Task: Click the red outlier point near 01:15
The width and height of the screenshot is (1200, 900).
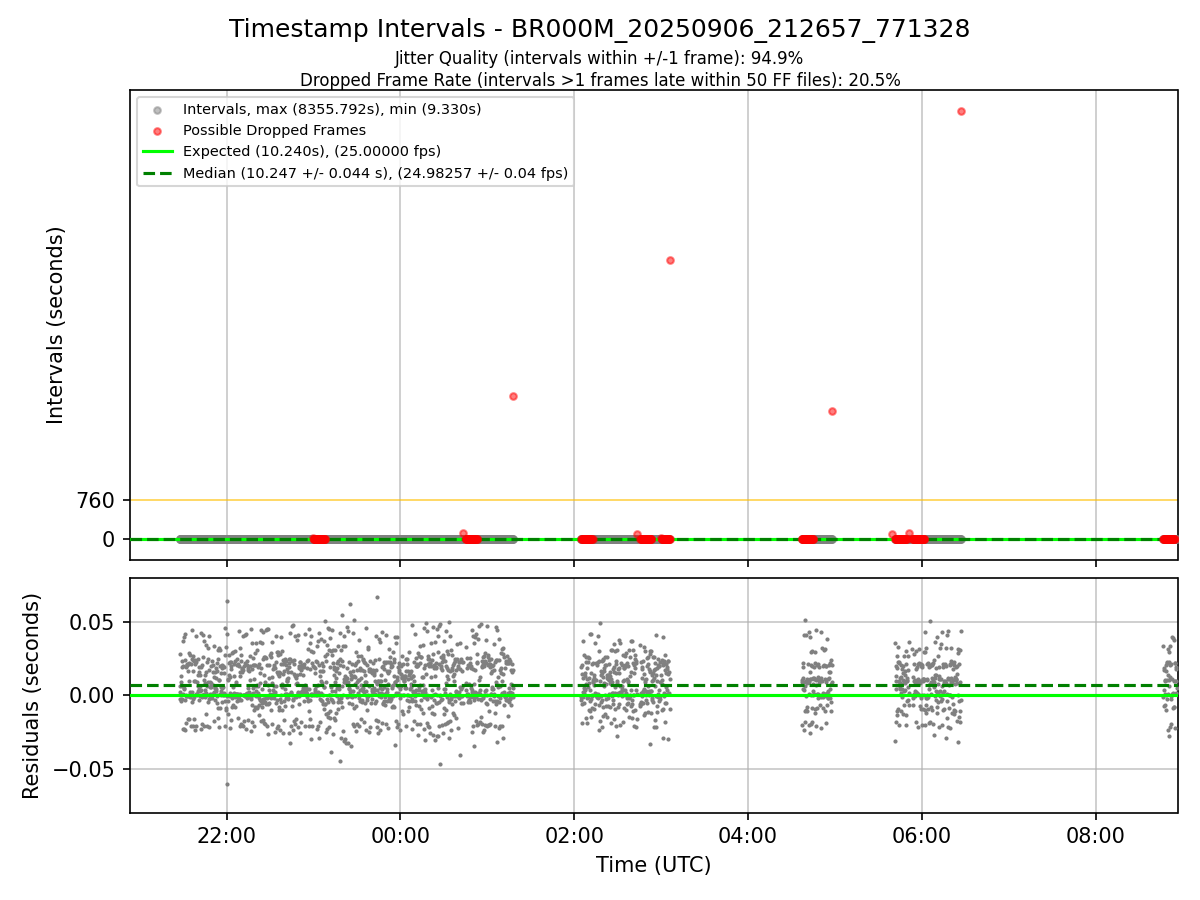Action: (x=513, y=396)
